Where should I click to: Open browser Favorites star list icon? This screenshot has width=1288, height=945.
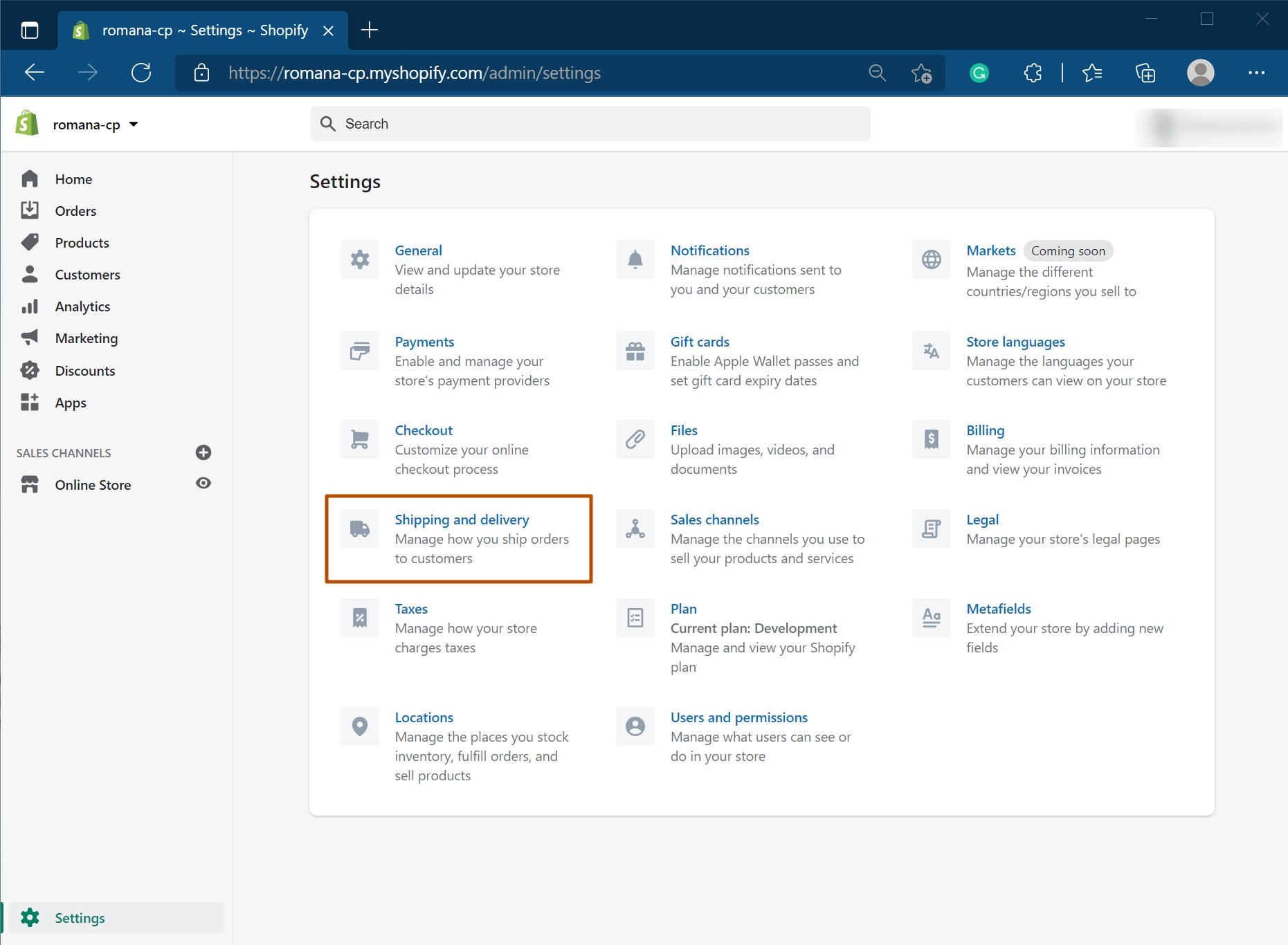(x=1092, y=73)
